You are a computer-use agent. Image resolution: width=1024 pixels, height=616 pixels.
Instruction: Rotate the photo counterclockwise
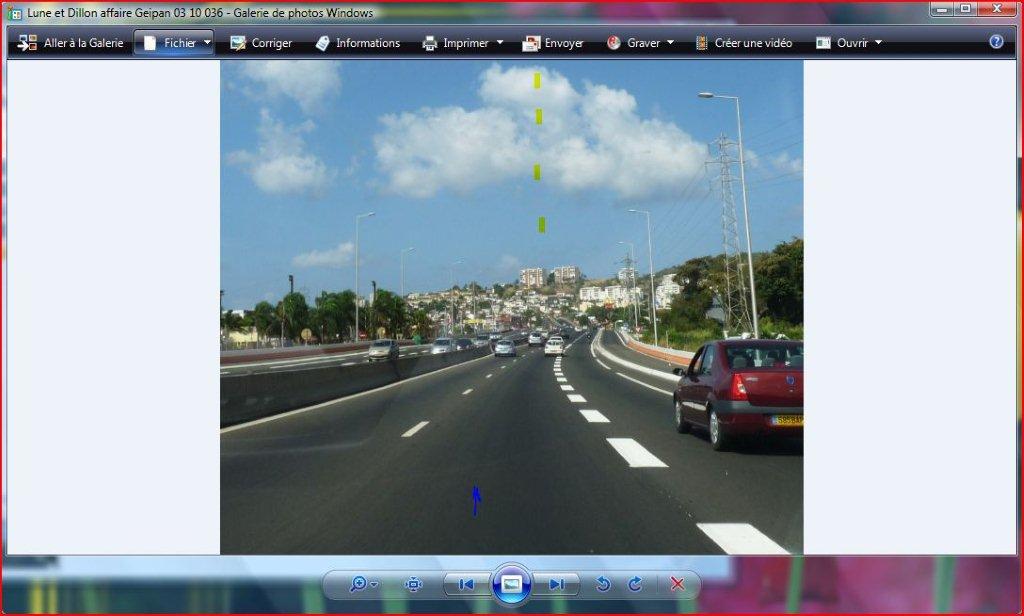603,584
